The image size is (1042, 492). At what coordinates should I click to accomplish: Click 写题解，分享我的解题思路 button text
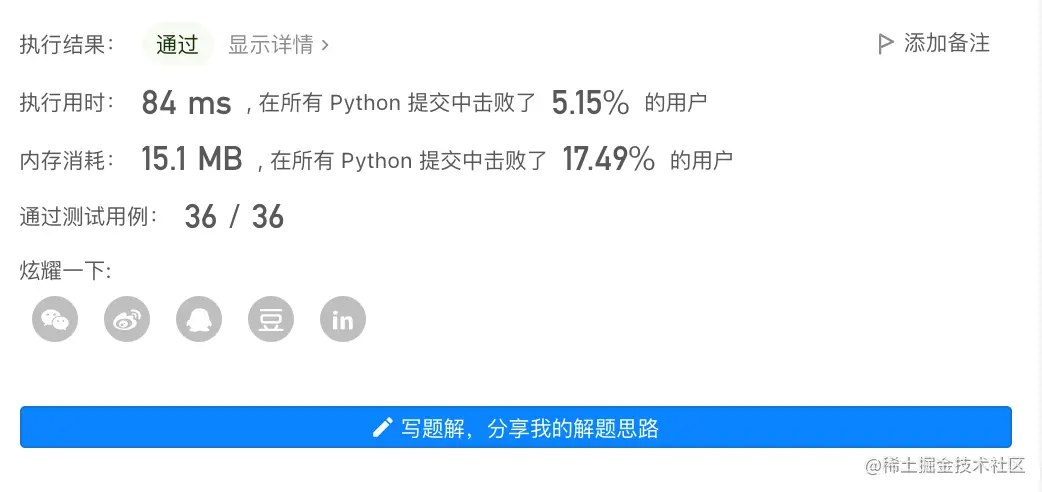pyautogui.click(x=530, y=429)
